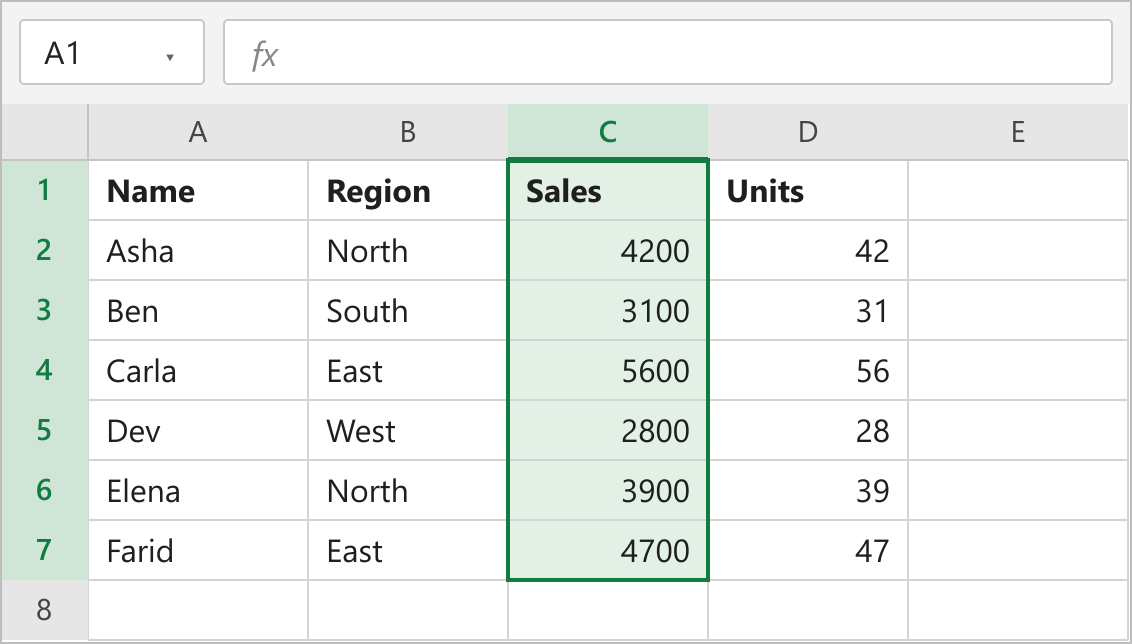Click the Name header cell
The height and width of the screenshot is (644, 1132).
[198, 190]
